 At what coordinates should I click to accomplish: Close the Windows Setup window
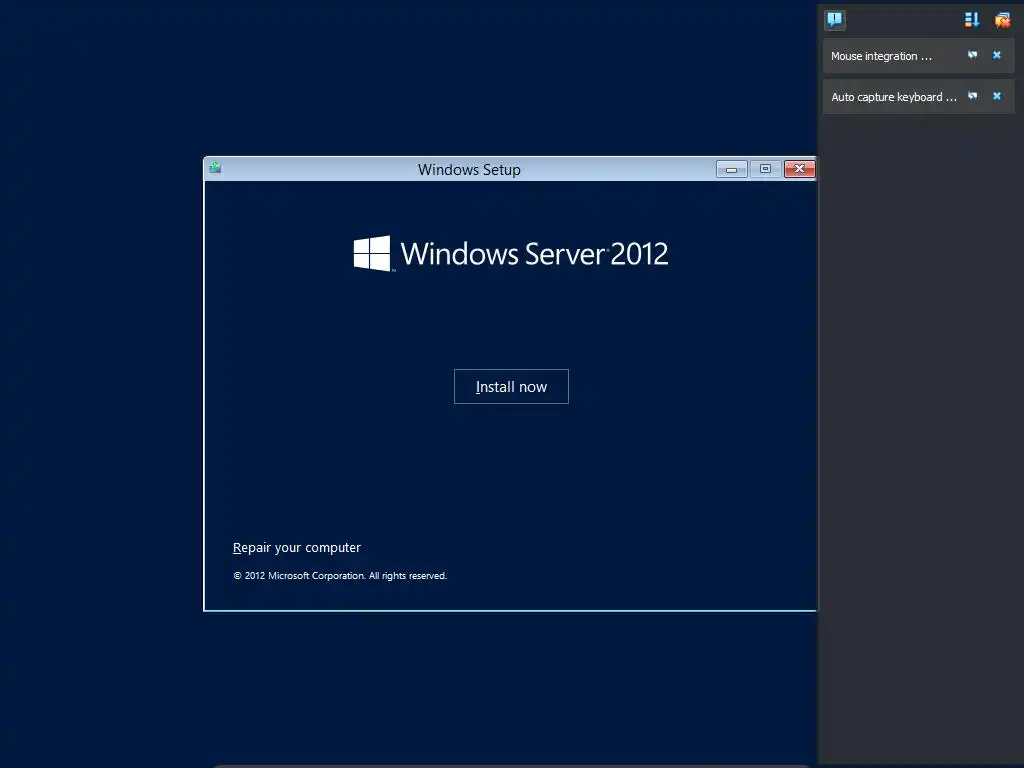click(799, 169)
